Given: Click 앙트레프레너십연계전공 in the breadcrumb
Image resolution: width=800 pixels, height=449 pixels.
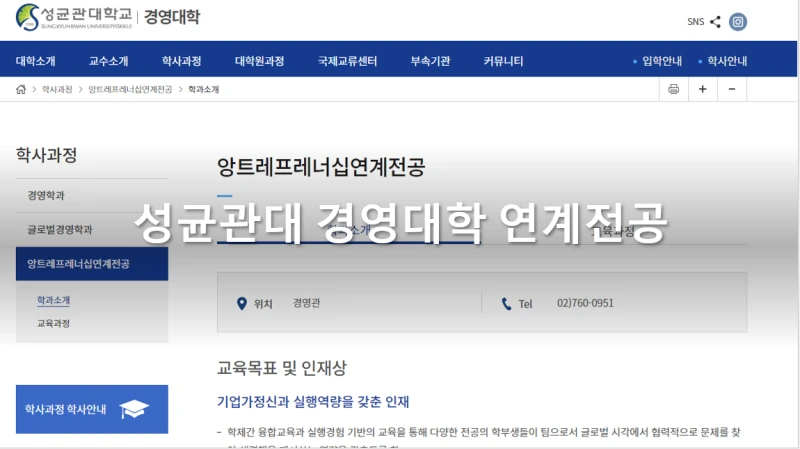Looking at the screenshot, I should point(130,89).
